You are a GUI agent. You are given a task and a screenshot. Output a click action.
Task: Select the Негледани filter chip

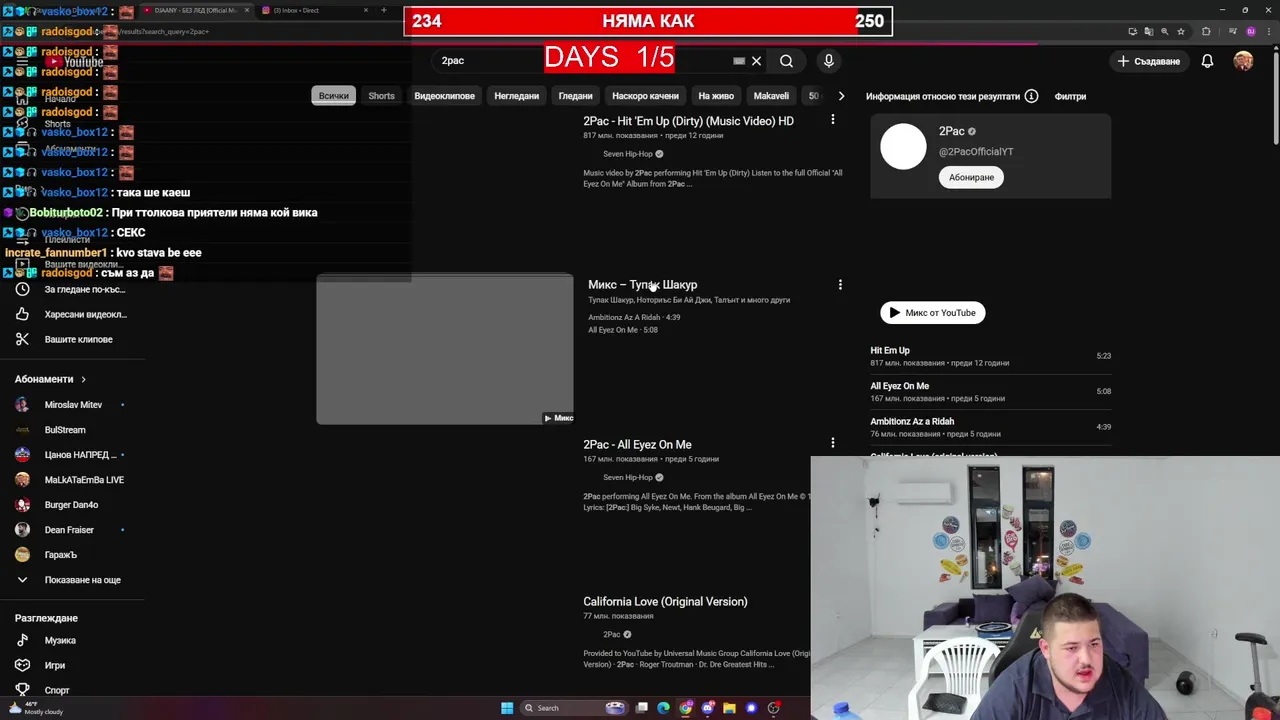516,96
